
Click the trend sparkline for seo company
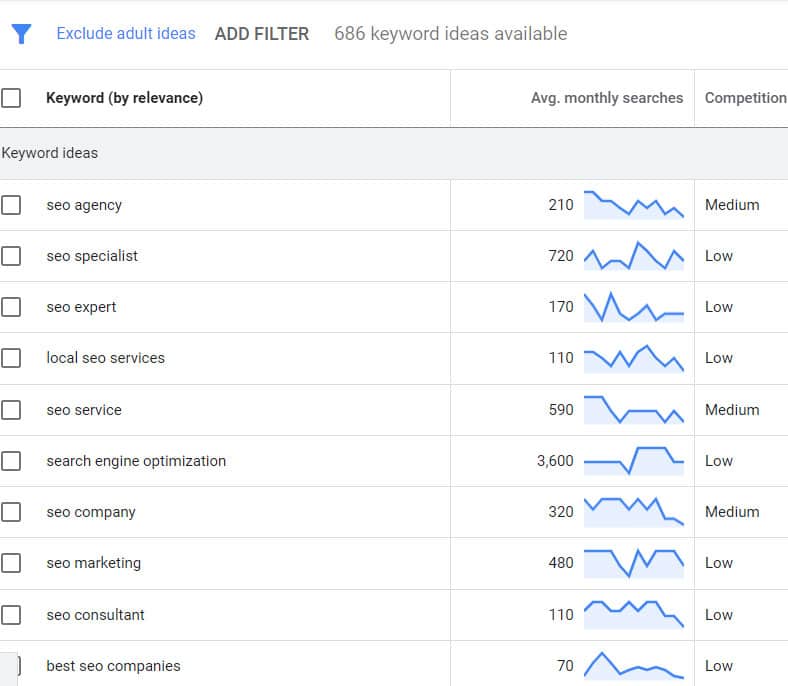click(634, 512)
